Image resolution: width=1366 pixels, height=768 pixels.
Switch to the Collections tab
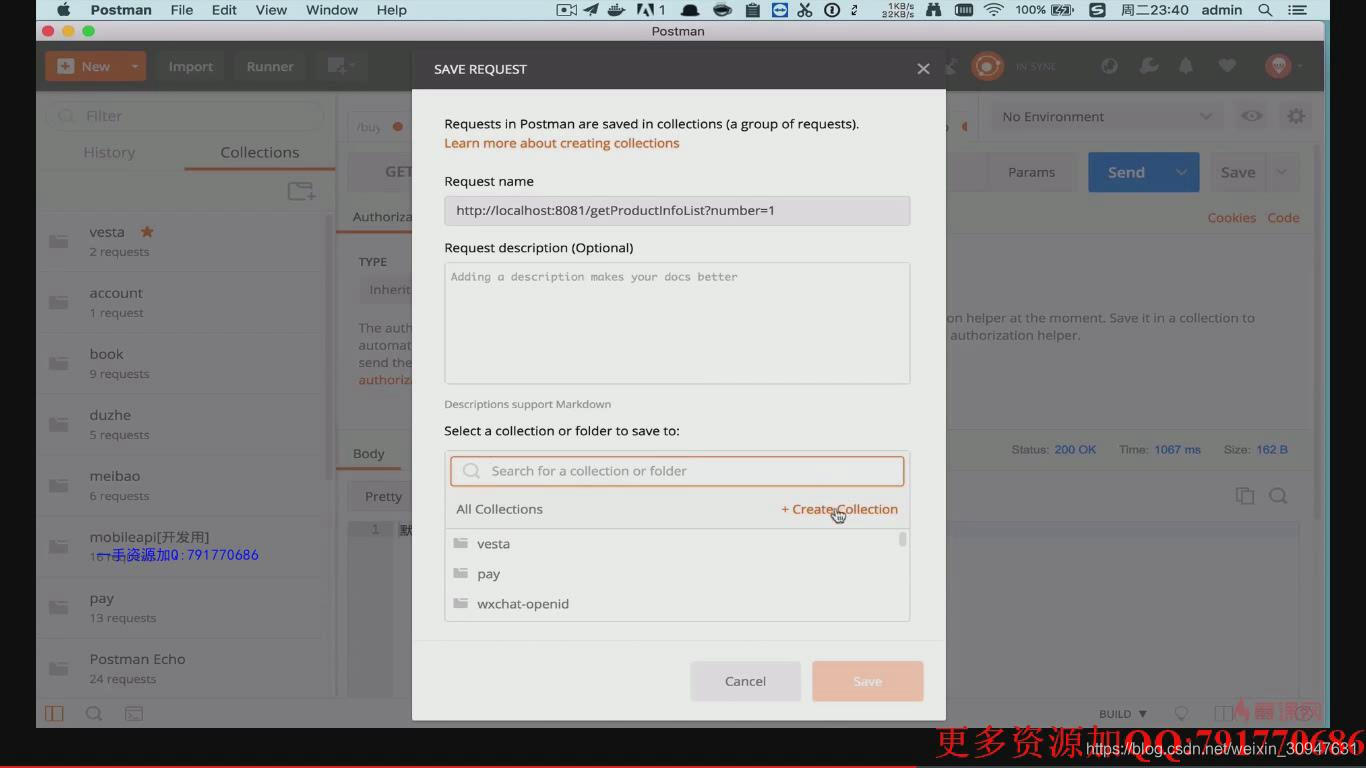point(260,152)
